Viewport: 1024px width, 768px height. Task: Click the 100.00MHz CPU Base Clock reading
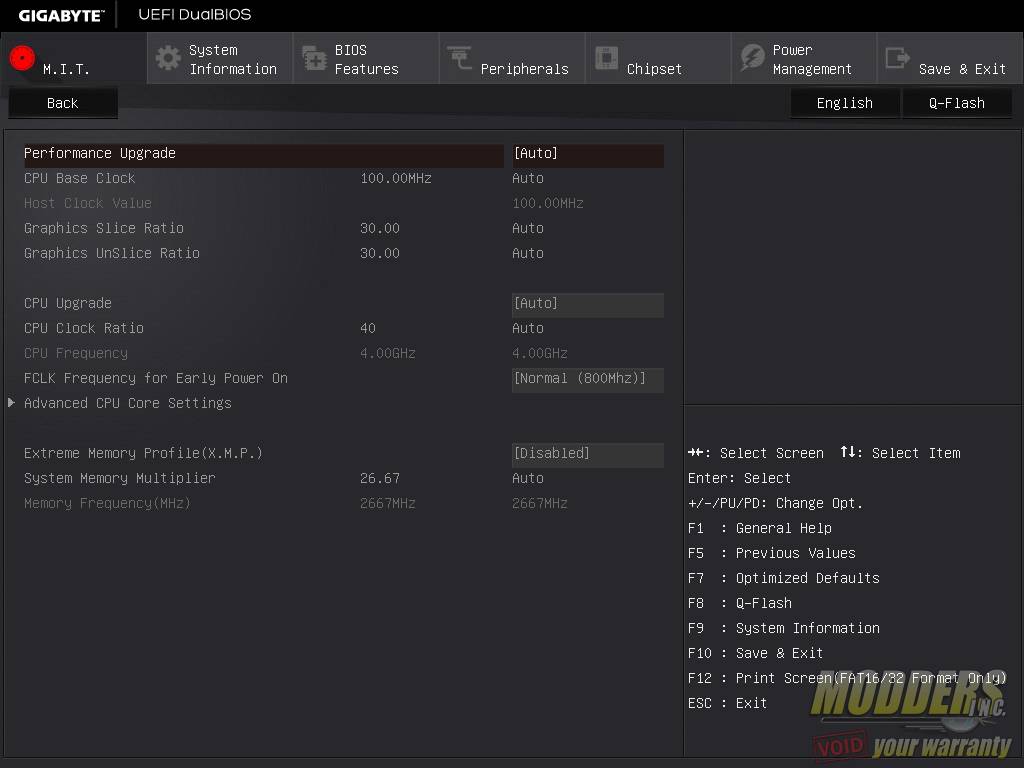[x=396, y=178]
